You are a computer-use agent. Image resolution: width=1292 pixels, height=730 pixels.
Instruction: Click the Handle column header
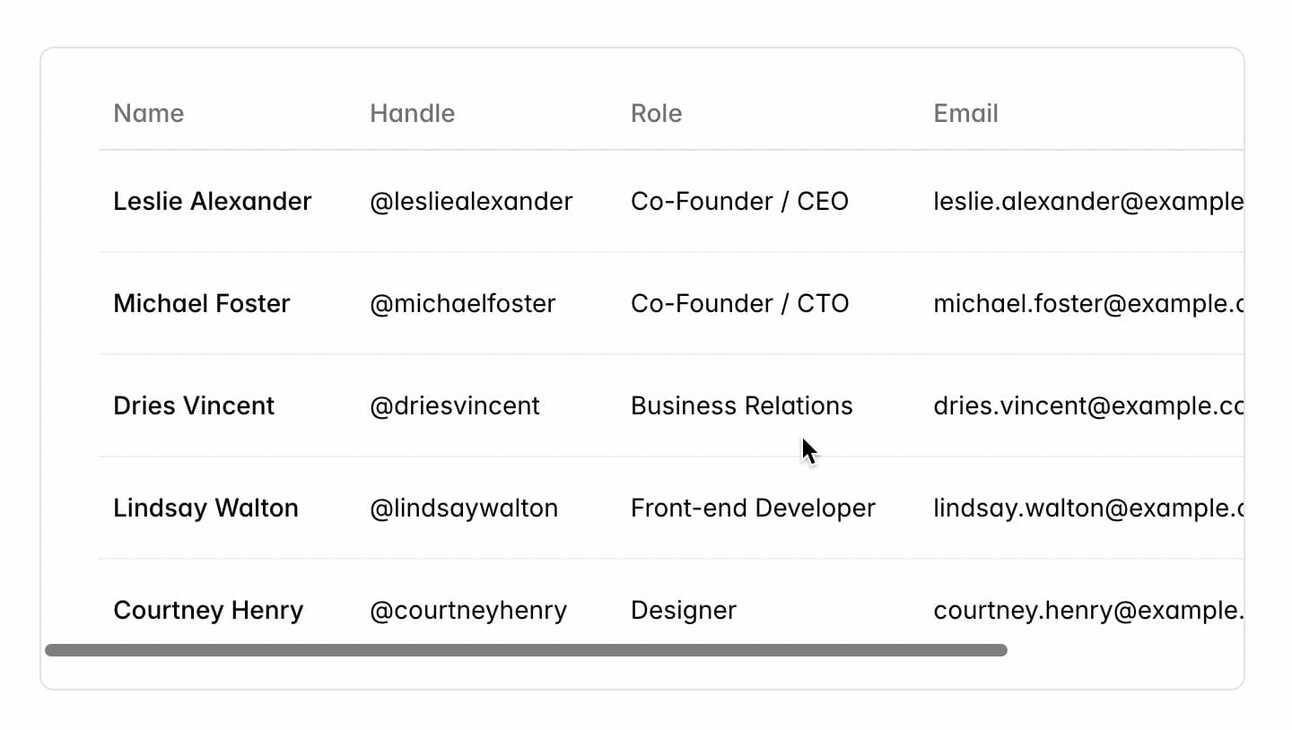click(412, 113)
